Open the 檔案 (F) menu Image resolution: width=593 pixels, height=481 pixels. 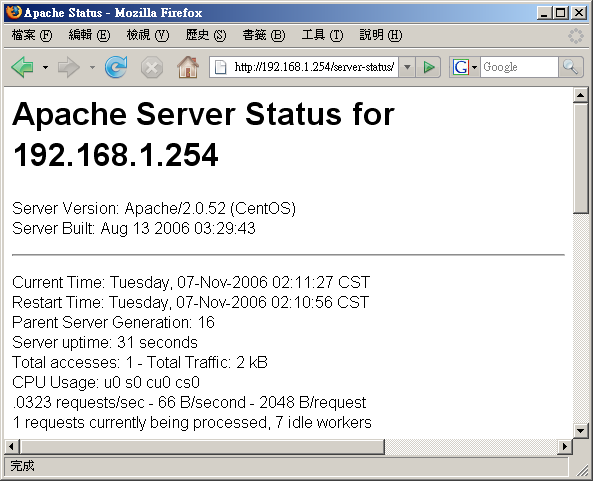coord(32,36)
